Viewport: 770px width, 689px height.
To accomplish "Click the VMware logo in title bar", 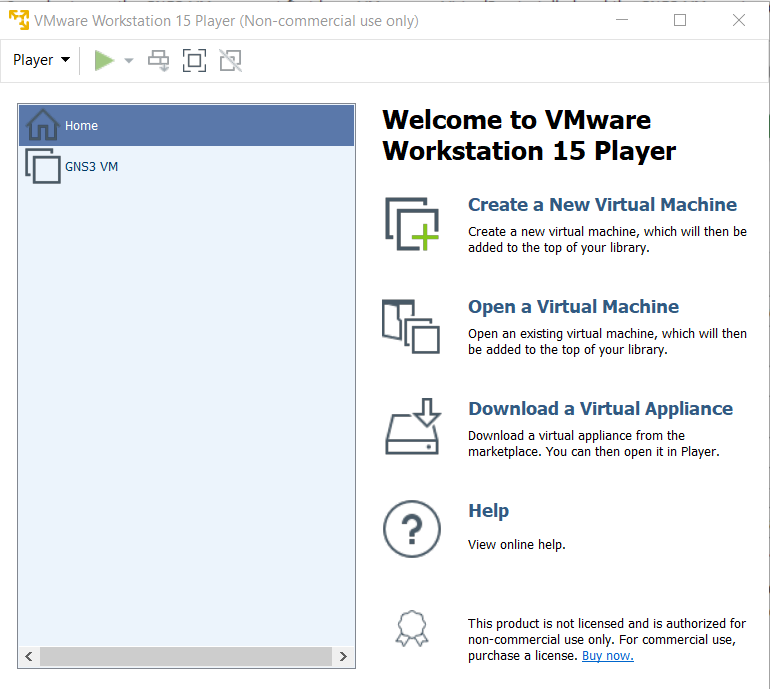I will (x=19, y=20).
